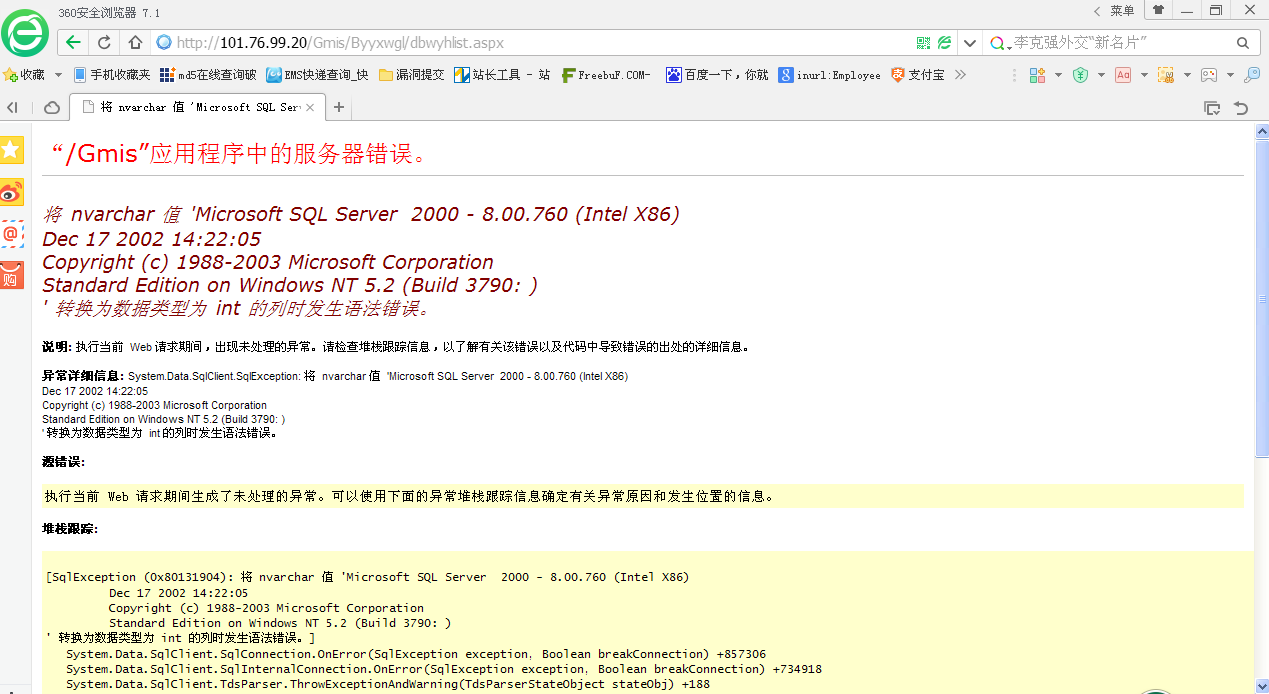1269x694 pixels.
Task: Restore the recently closed tab
Action: click(x=1242, y=107)
